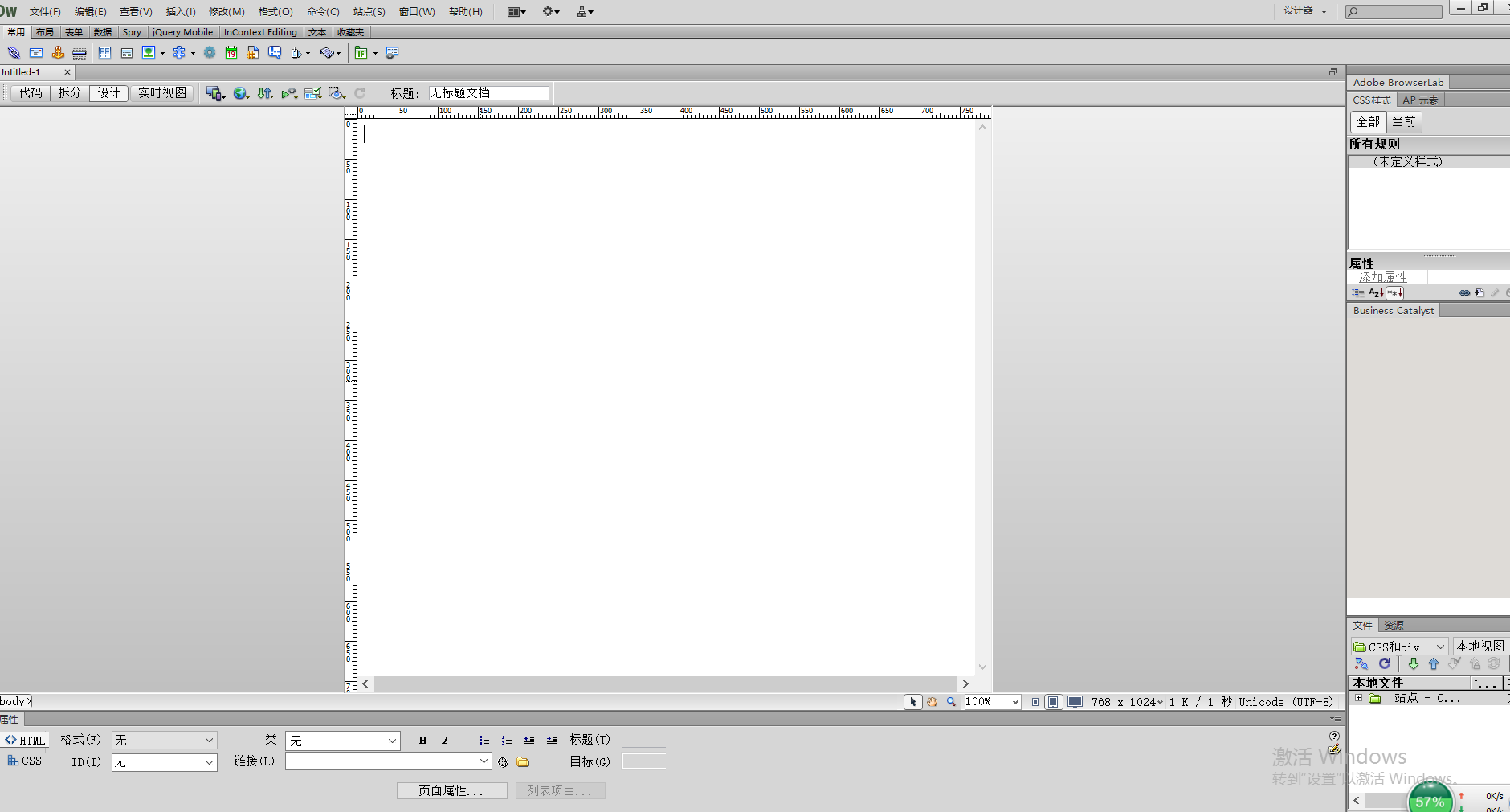Switch to Code view
This screenshot has width=1510, height=812.
pyautogui.click(x=31, y=93)
